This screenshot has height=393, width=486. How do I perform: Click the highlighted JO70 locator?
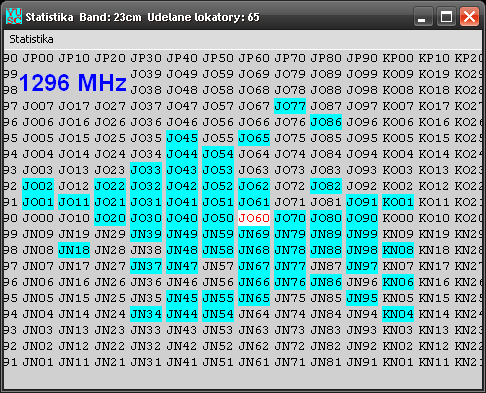coord(290,218)
